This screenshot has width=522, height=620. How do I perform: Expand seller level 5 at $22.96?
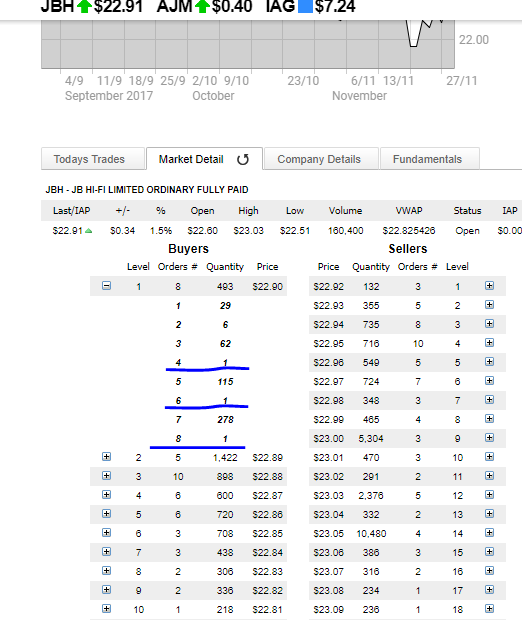tap(490, 361)
